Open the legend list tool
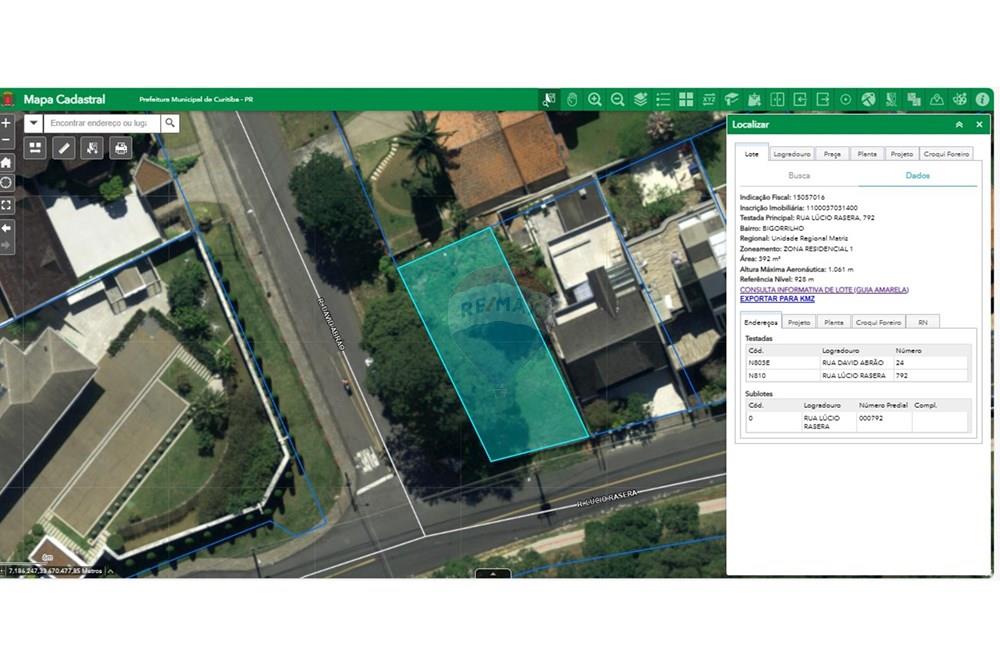The width and height of the screenshot is (1000, 667). click(663, 99)
